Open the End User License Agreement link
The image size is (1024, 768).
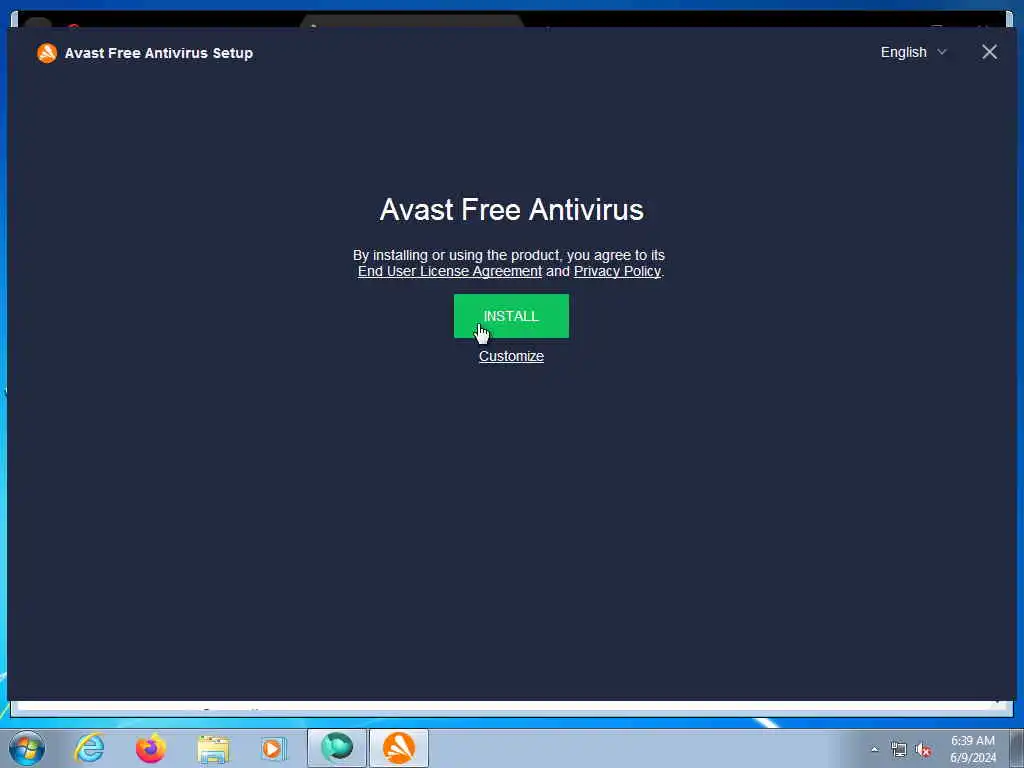450,271
